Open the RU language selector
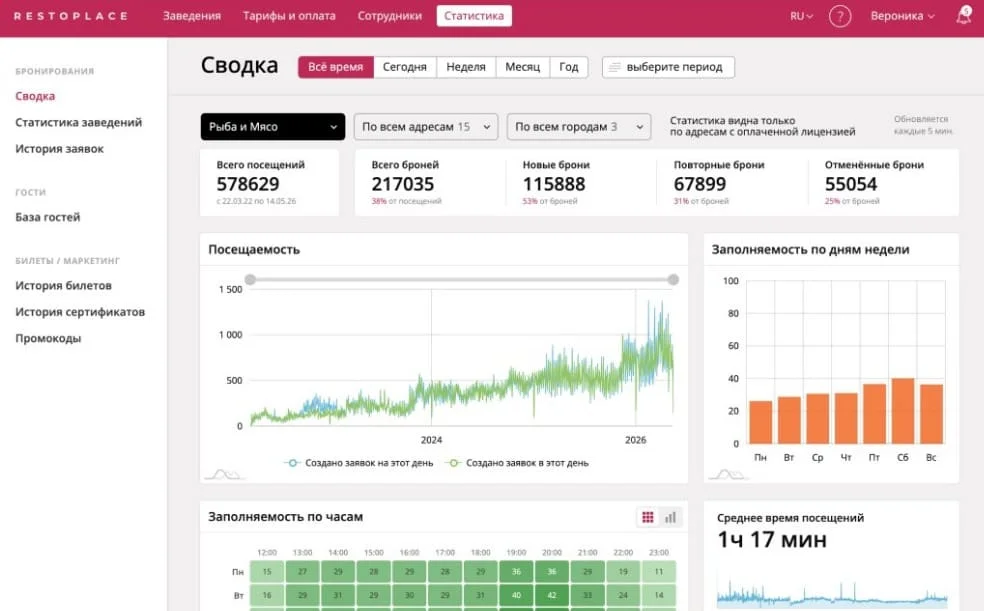Viewport: 984px width, 611px height. (x=801, y=16)
